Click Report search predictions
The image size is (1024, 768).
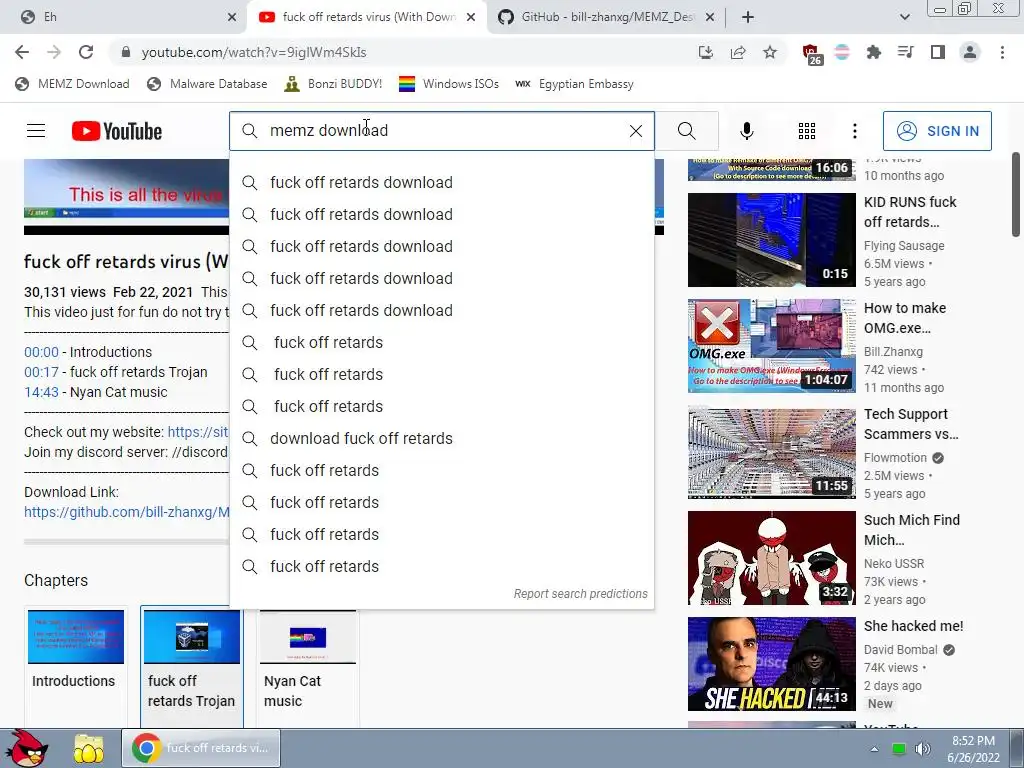580,594
